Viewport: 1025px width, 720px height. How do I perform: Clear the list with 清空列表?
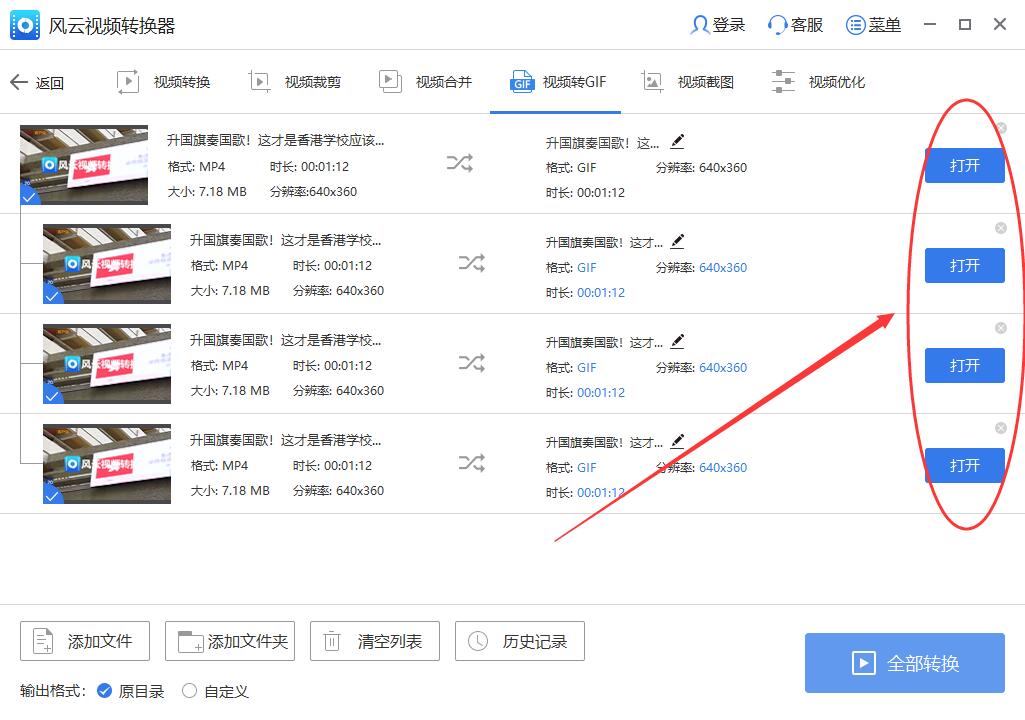click(x=375, y=641)
